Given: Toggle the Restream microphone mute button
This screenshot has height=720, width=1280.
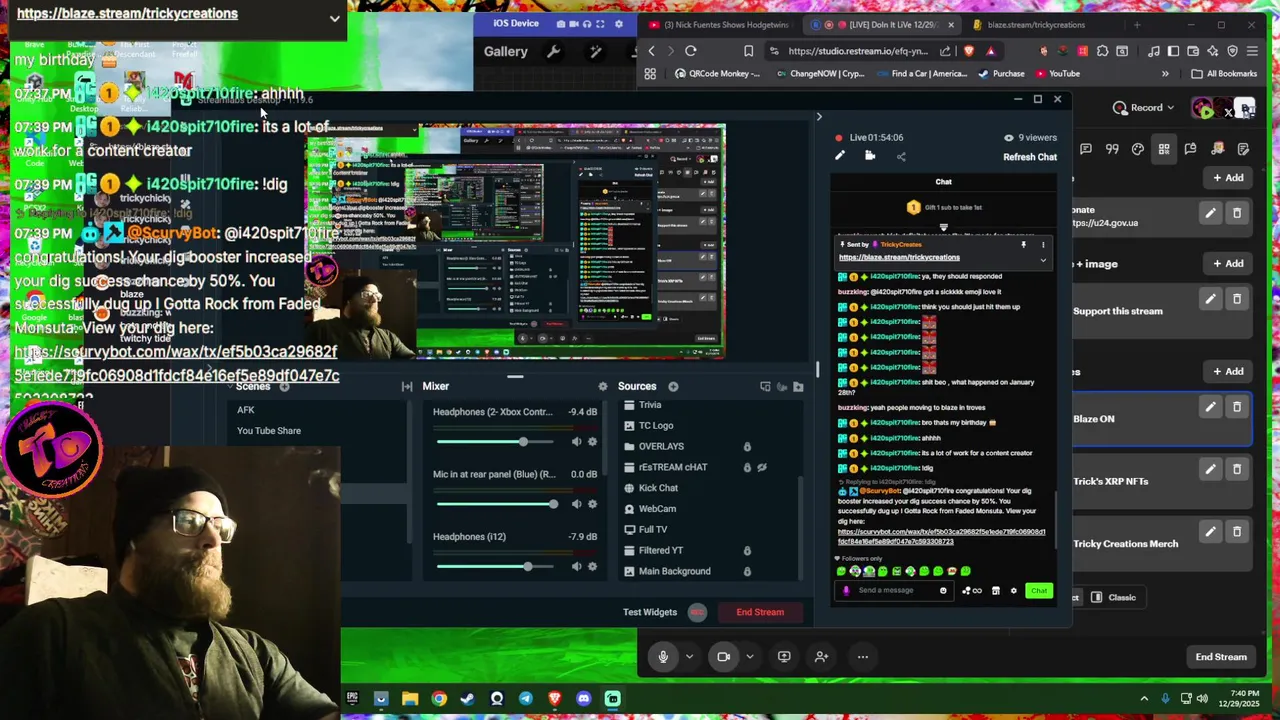Looking at the screenshot, I should [x=662, y=657].
